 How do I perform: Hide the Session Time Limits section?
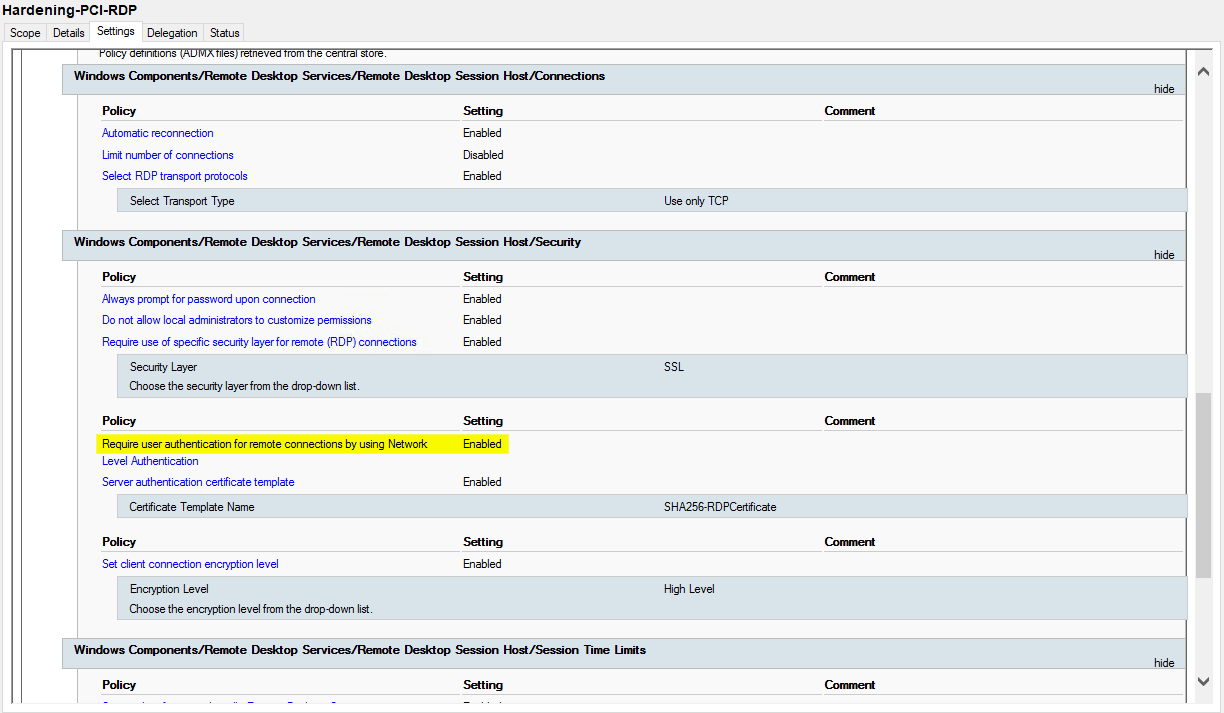point(1164,663)
